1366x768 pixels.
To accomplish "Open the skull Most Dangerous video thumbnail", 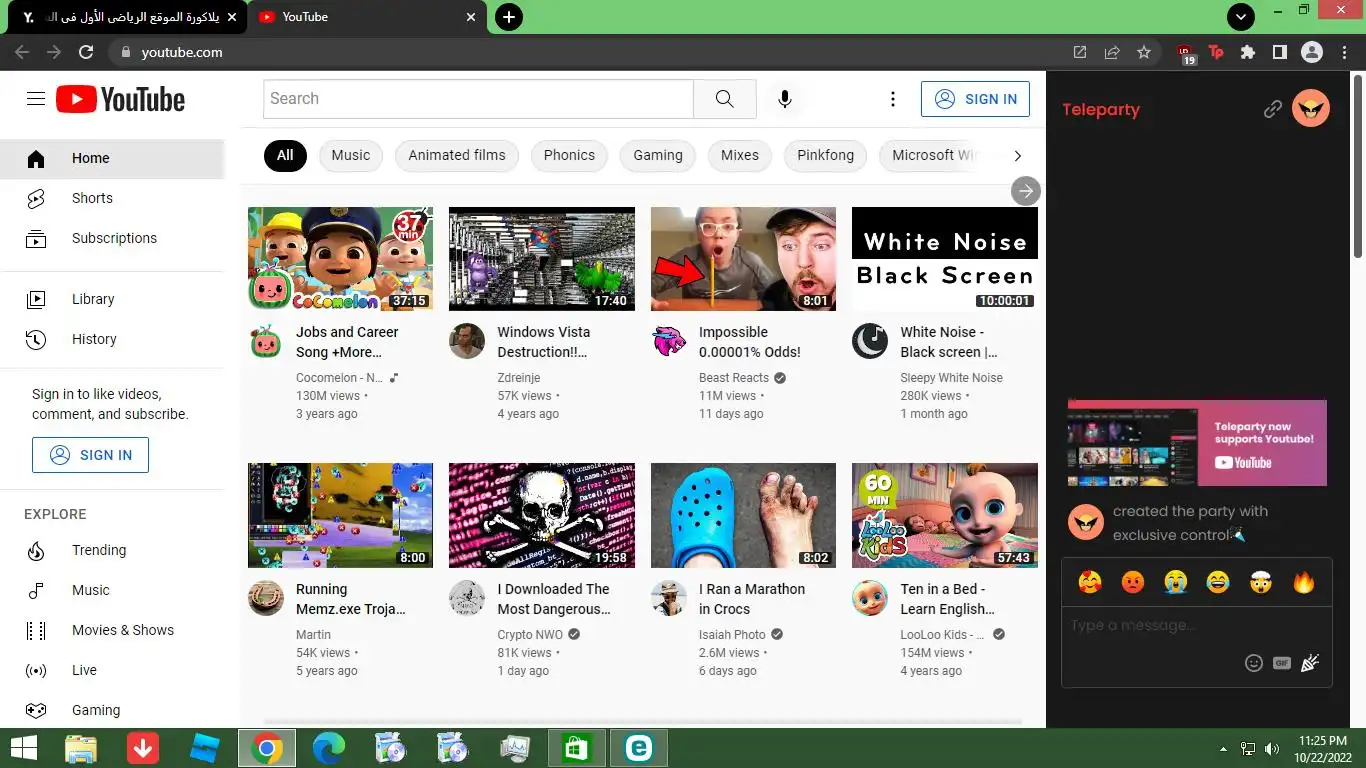I will (542, 515).
